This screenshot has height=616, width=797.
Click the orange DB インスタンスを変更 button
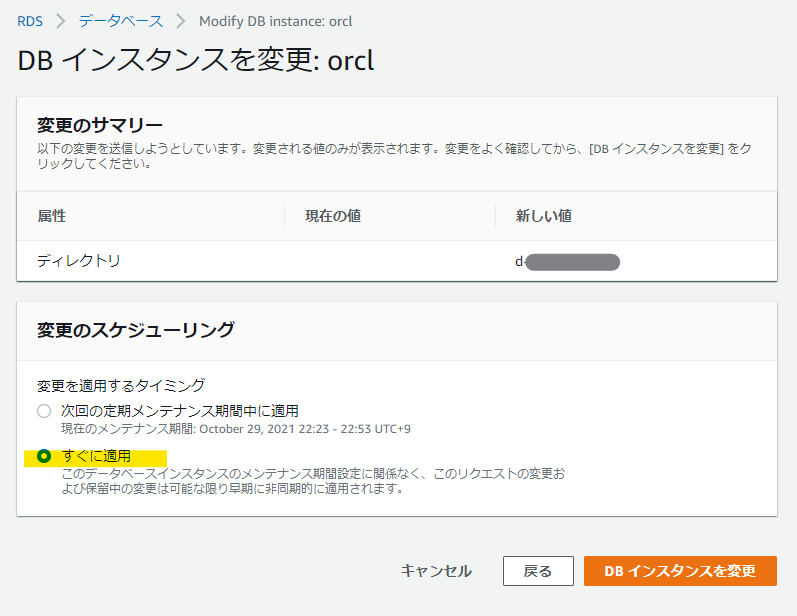coord(680,571)
